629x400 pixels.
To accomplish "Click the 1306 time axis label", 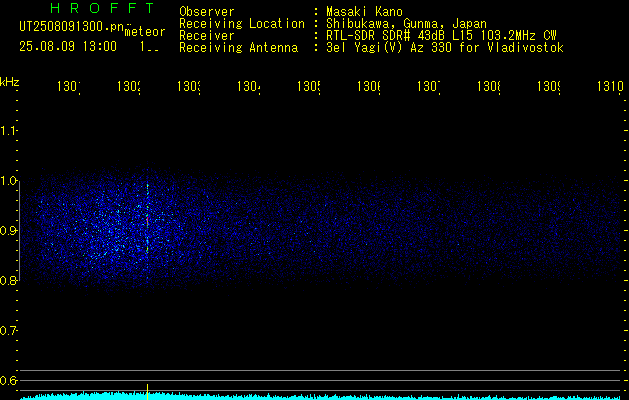I will point(369,86).
